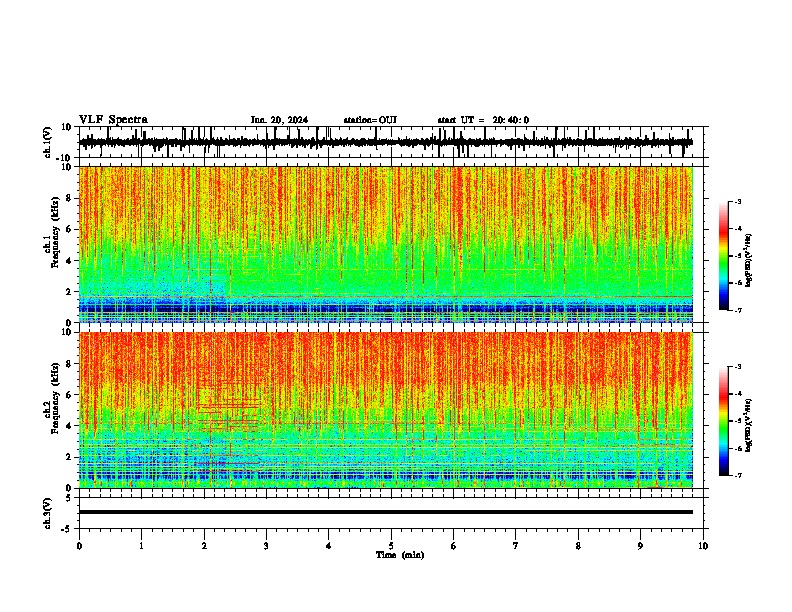
Task: Click time axis tick label "9"
Action: (640, 546)
